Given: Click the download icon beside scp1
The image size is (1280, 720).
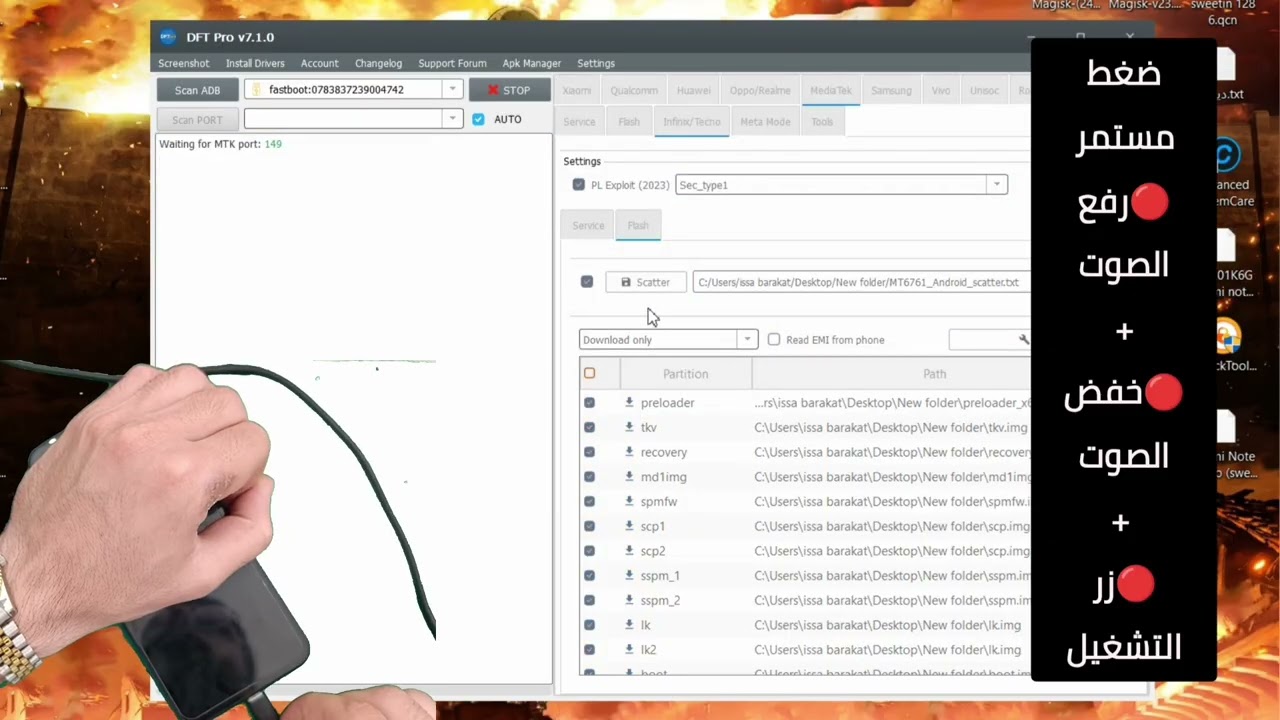Looking at the screenshot, I should [x=629, y=526].
